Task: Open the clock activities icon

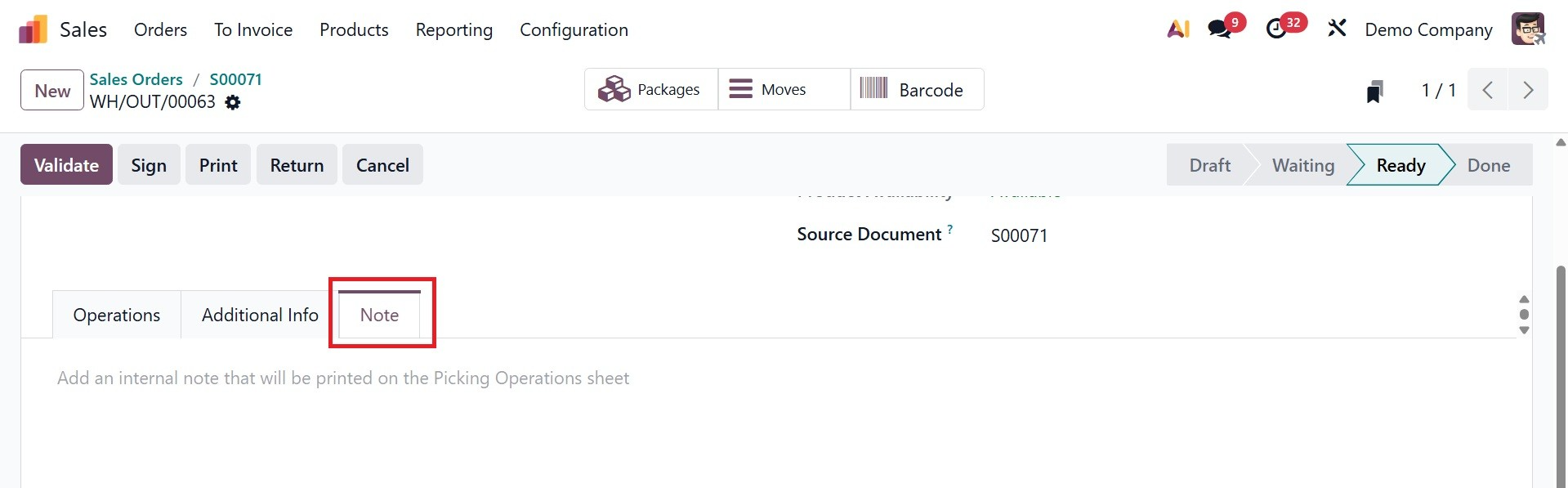Action: 1276,29
